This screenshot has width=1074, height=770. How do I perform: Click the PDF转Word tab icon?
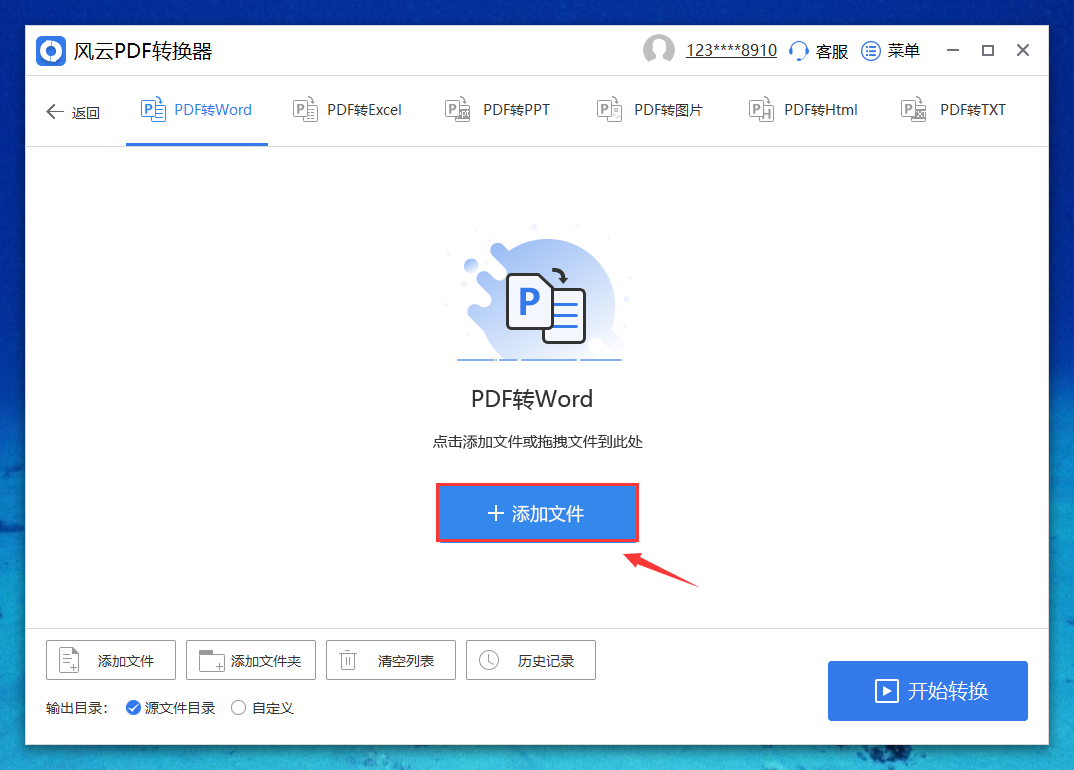pos(153,110)
